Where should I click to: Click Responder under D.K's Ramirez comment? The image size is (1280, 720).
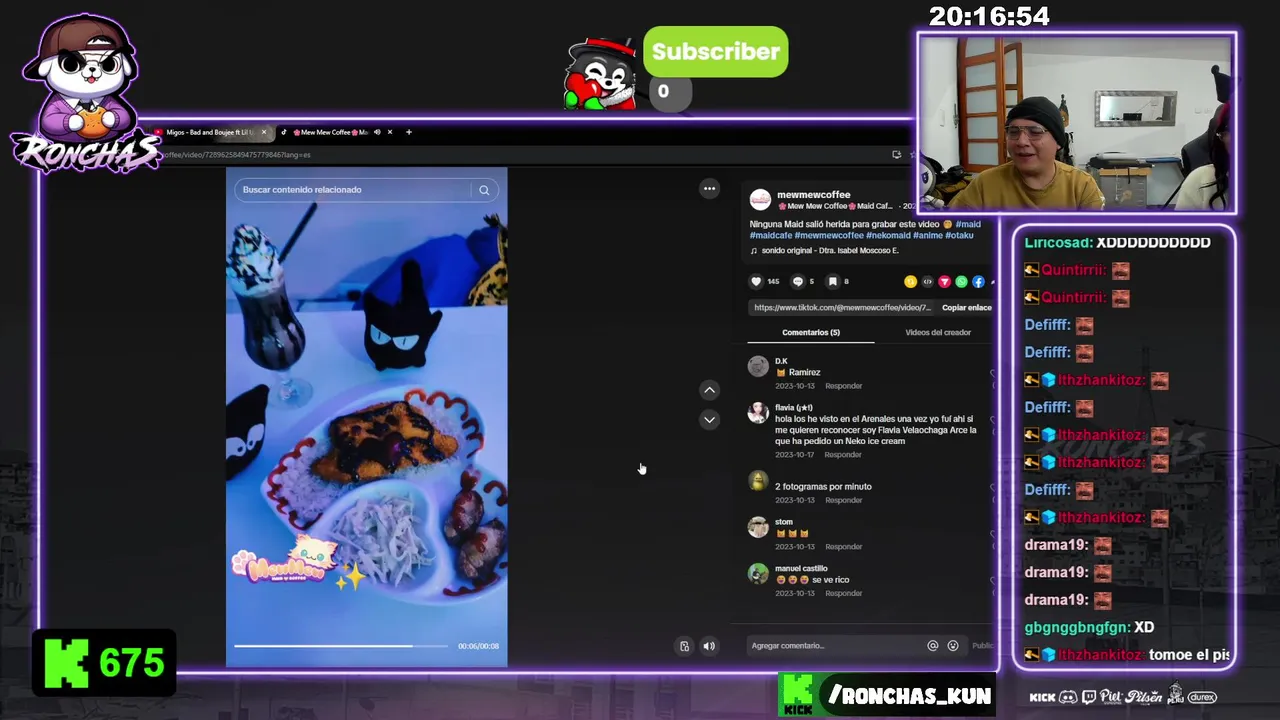pos(844,386)
